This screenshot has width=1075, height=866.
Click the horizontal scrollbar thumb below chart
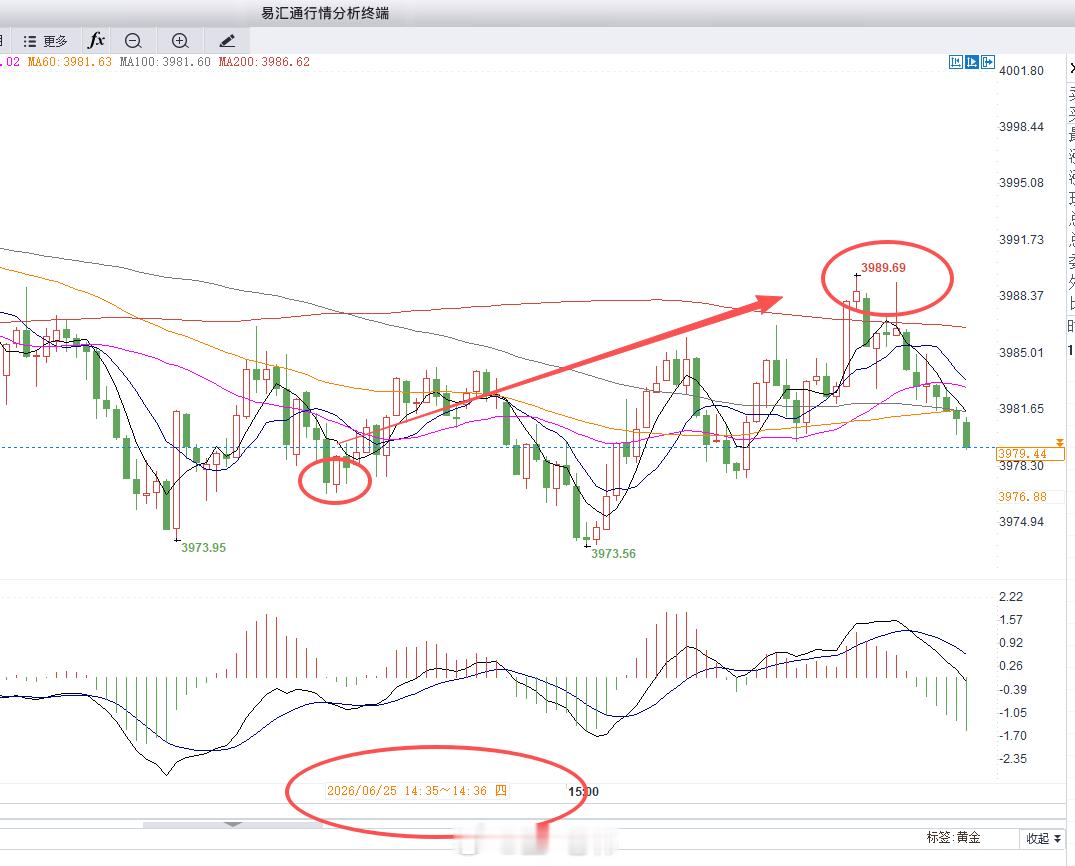click(232, 824)
